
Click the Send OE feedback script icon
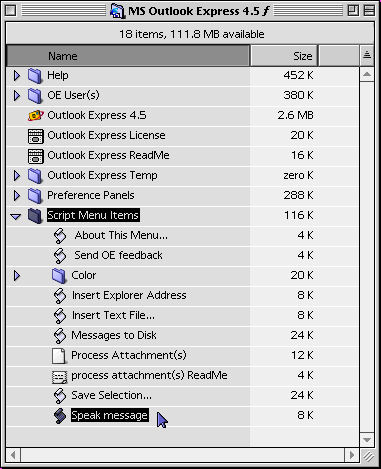pos(60,256)
